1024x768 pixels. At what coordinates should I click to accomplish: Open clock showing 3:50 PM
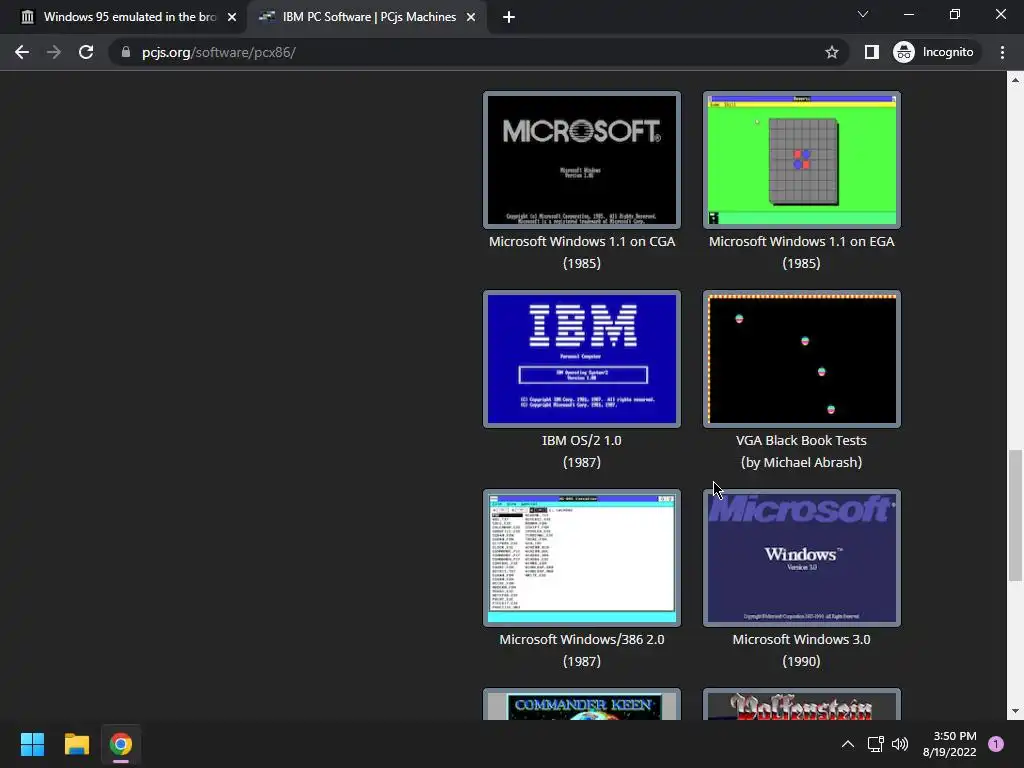[x=950, y=744]
